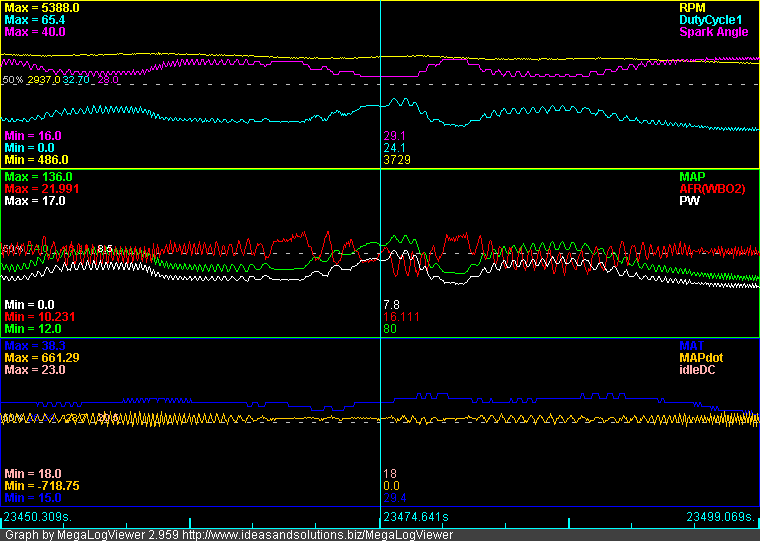Select the 'Max = 65.4' duty cycle value
Image resolution: width=760 pixels, height=541 pixels.
point(35,20)
